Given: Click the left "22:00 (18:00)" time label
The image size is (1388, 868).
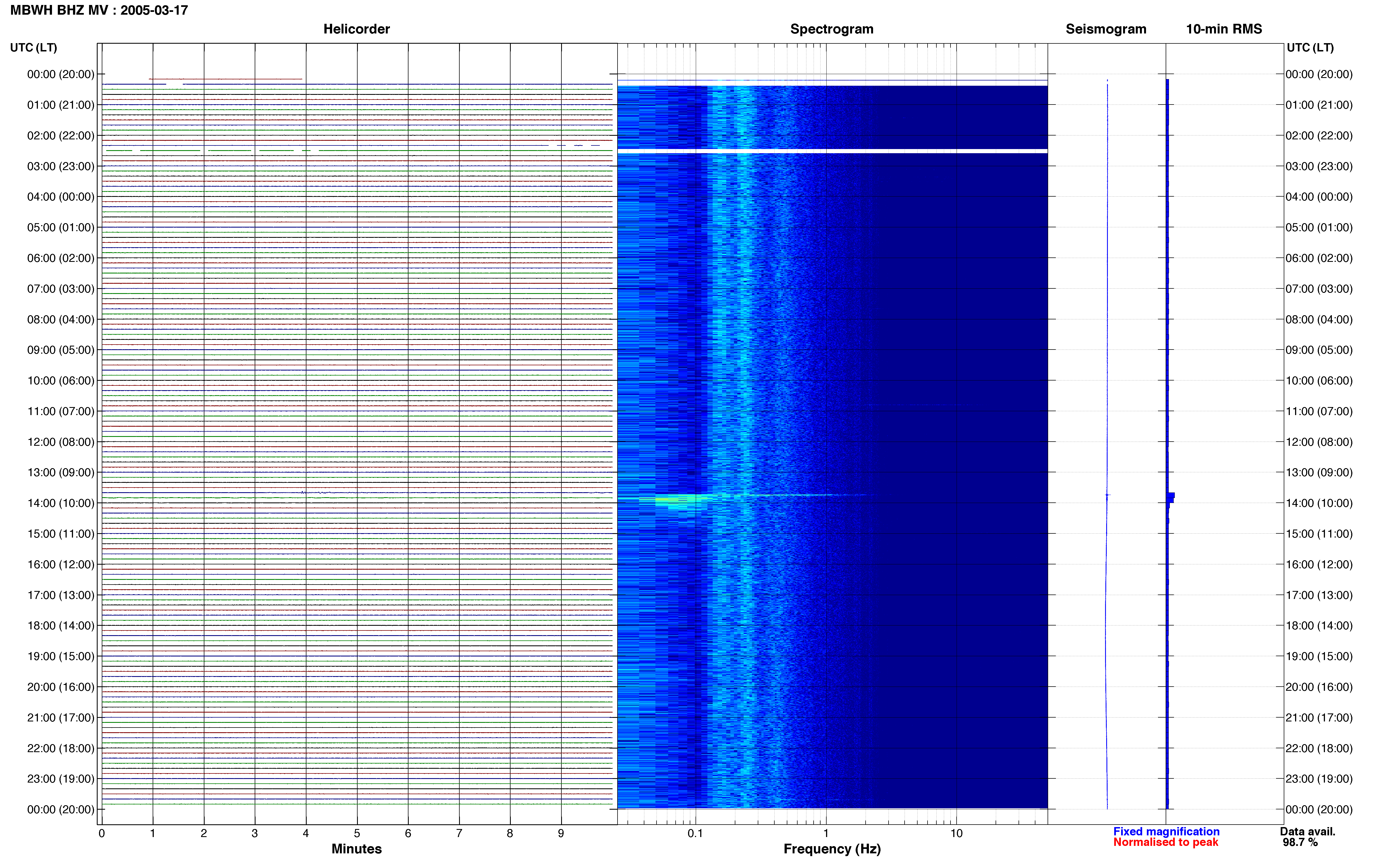Looking at the screenshot, I should click(x=60, y=748).
